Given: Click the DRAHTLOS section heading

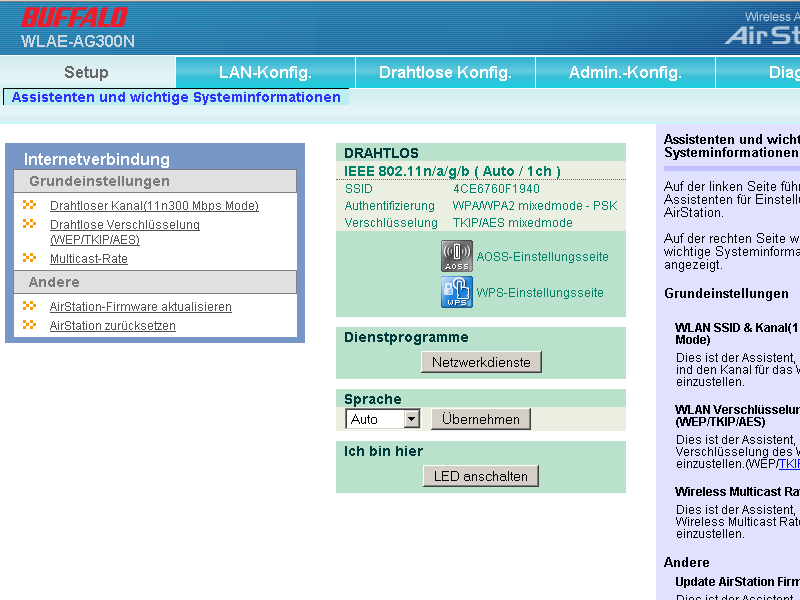Looking at the screenshot, I should click(x=381, y=153).
